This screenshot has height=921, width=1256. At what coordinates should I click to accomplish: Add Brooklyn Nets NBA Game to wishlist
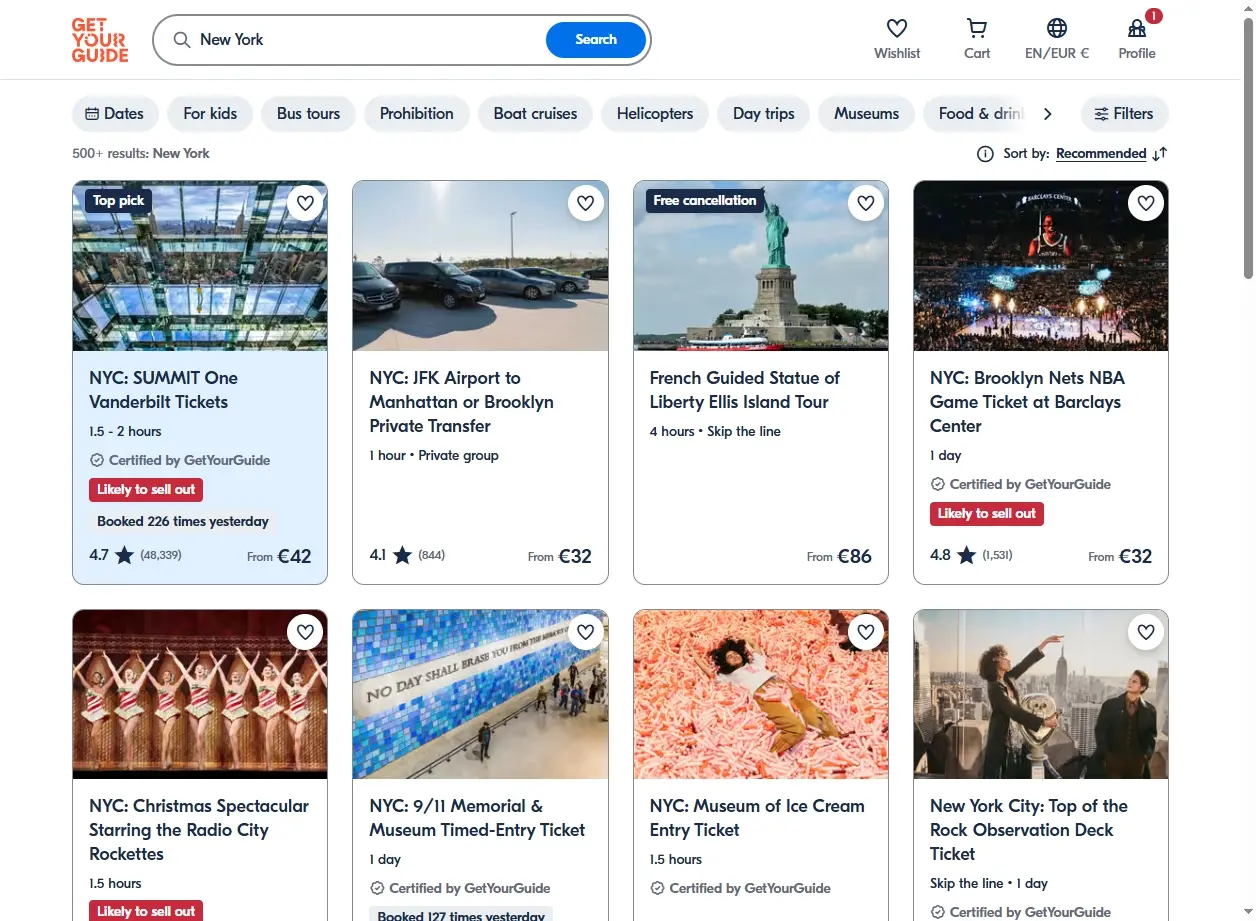click(x=1146, y=203)
